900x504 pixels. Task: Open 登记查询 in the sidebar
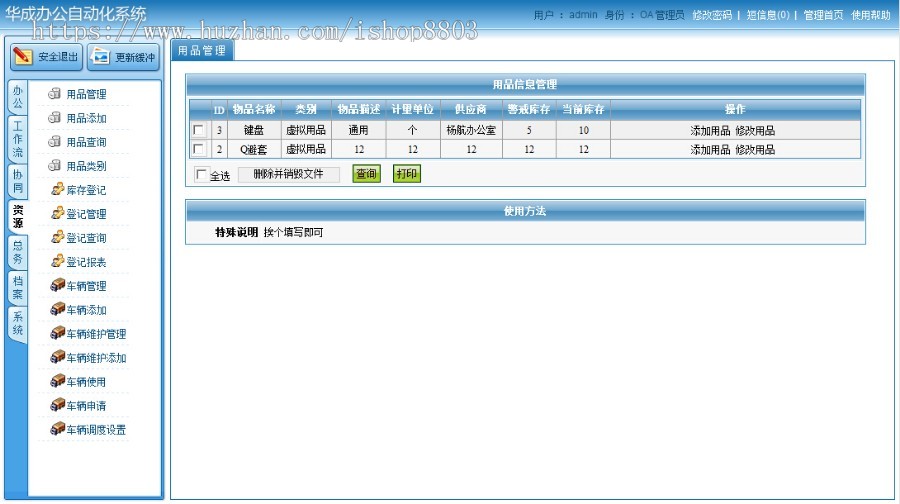tap(87, 238)
